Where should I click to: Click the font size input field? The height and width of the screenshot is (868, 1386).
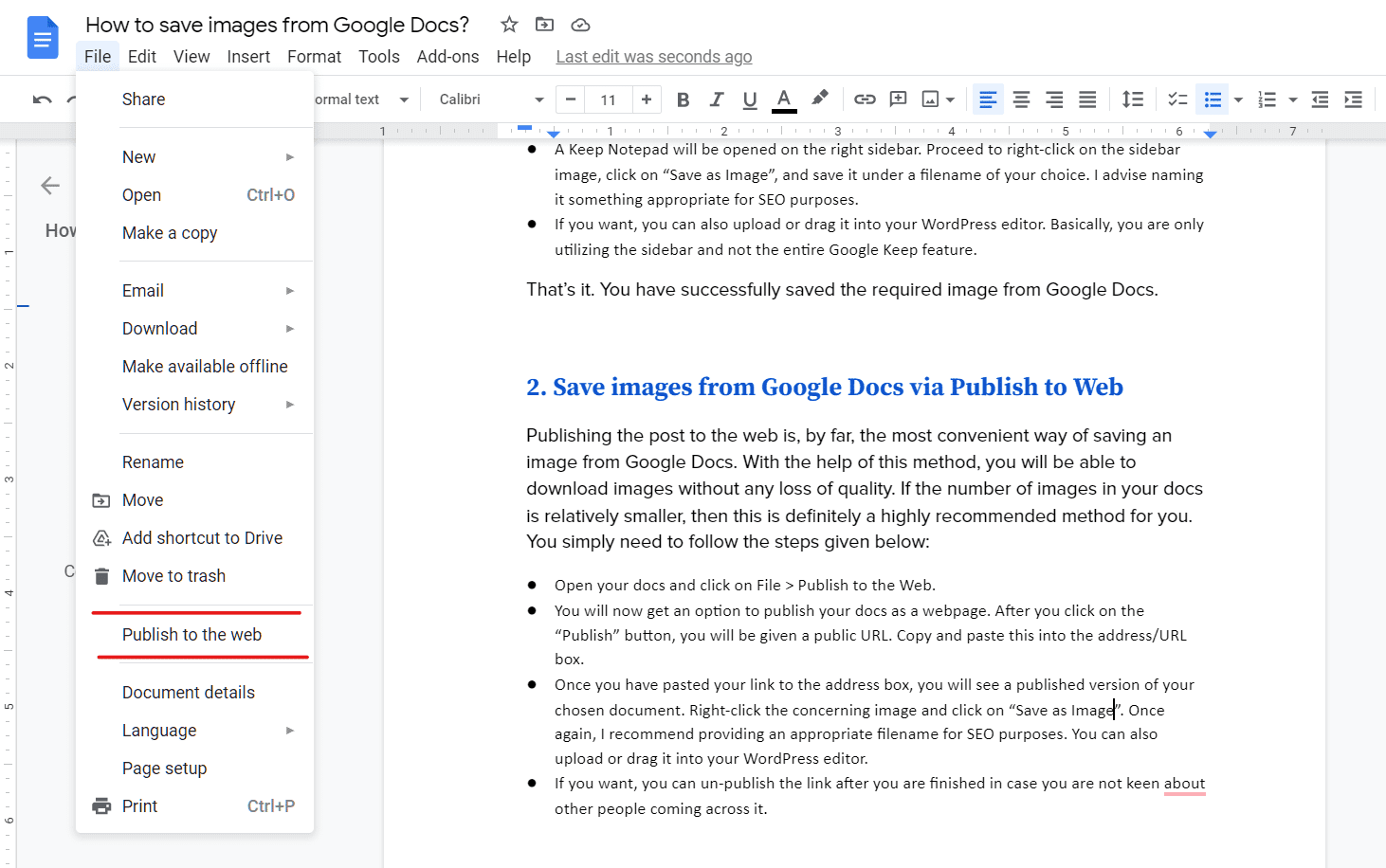(608, 99)
